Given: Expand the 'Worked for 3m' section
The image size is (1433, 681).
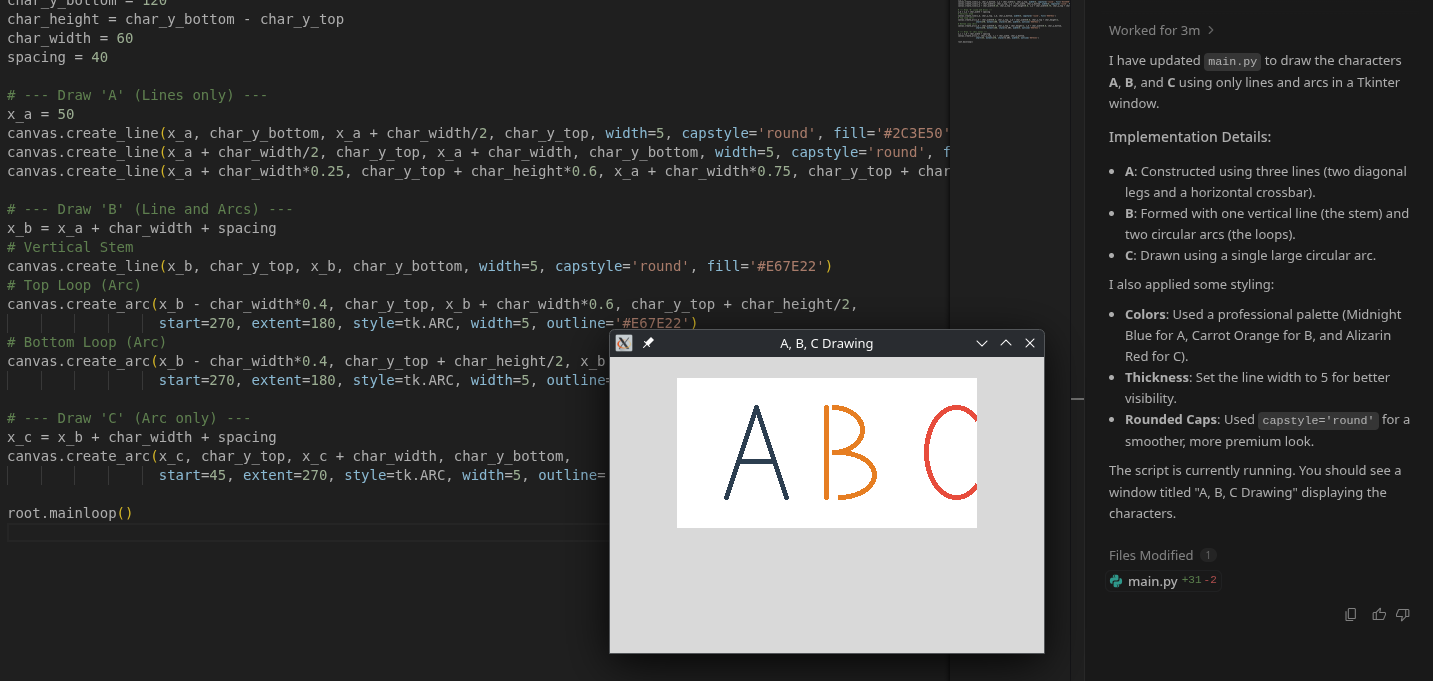Looking at the screenshot, I should pyautogui.click(x=1162, y=31).
